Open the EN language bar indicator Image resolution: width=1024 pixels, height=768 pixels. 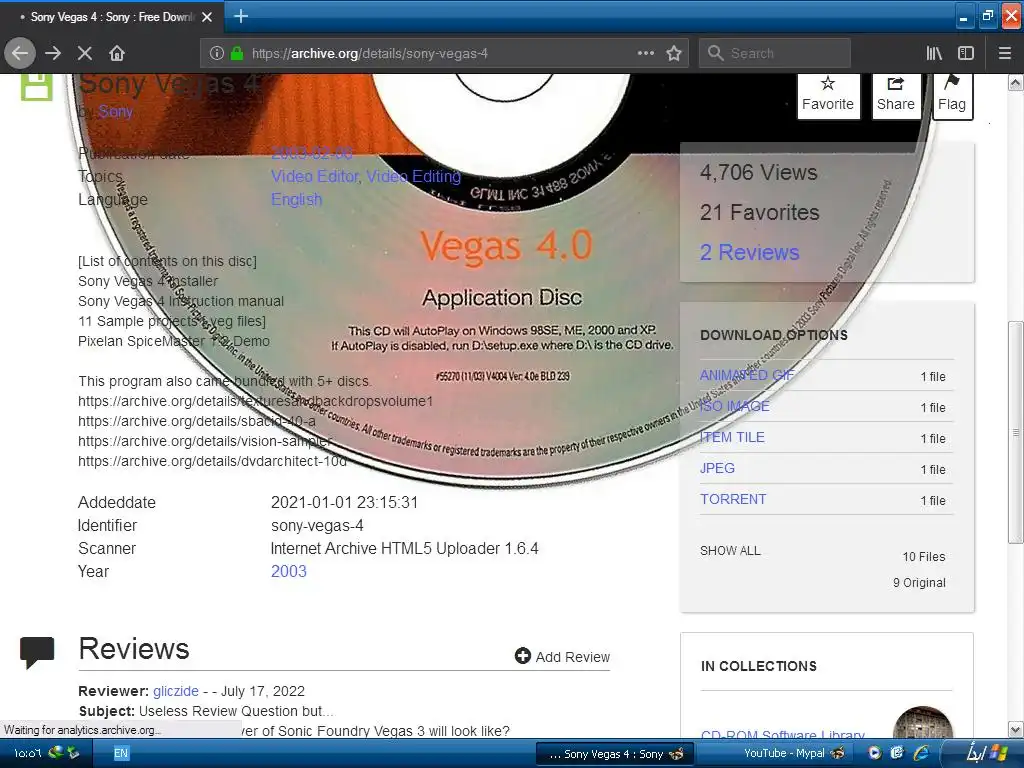pyautogui.click(x=121, y=753)
